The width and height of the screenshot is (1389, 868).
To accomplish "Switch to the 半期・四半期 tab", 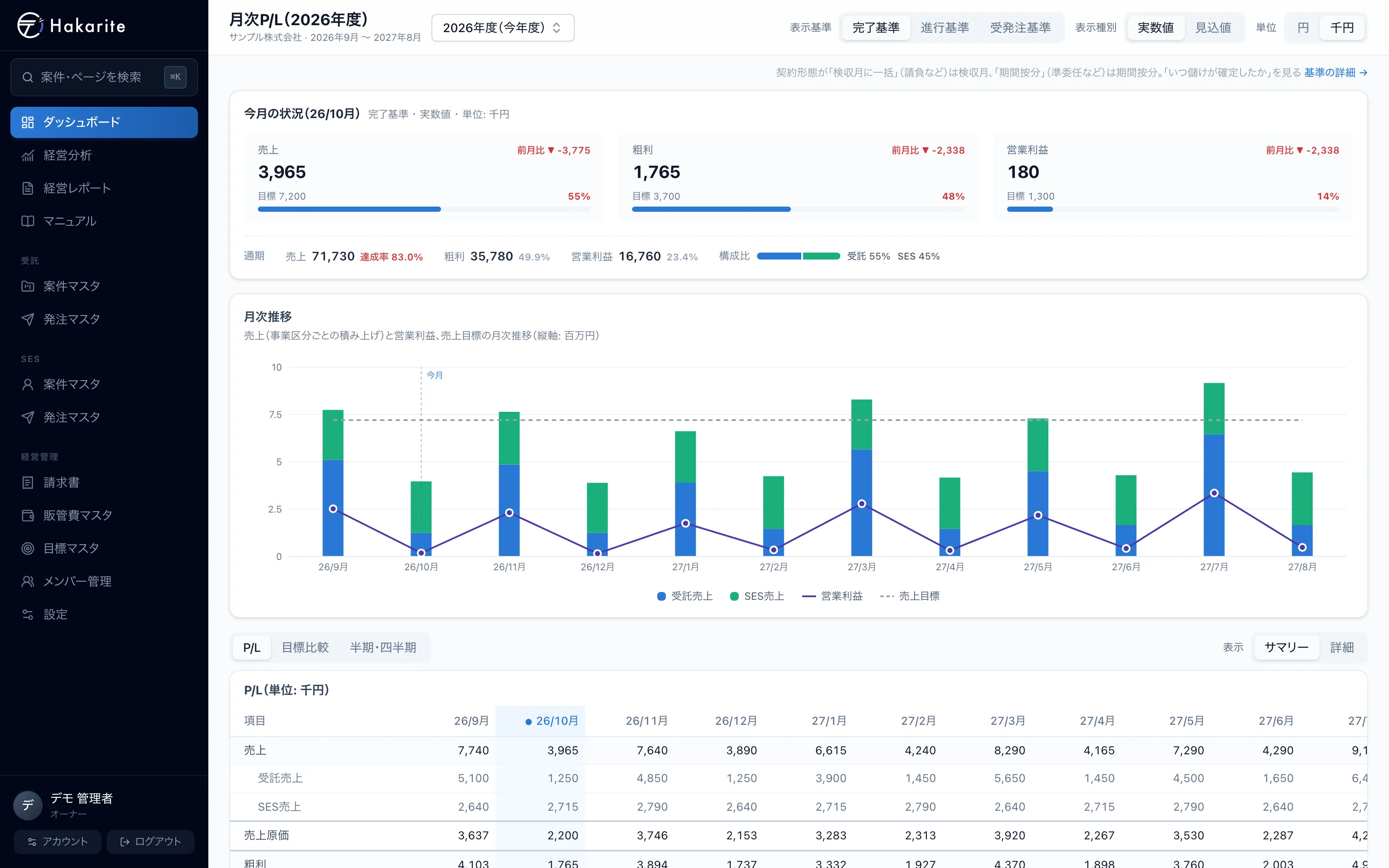I will click(x=383, y=648).
